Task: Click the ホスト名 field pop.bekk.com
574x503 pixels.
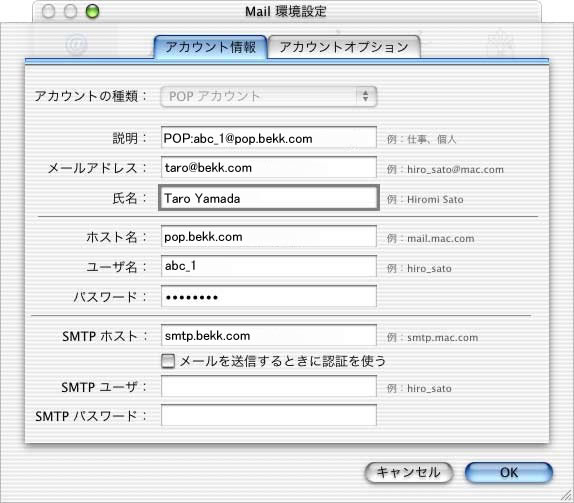Action: 269,236
